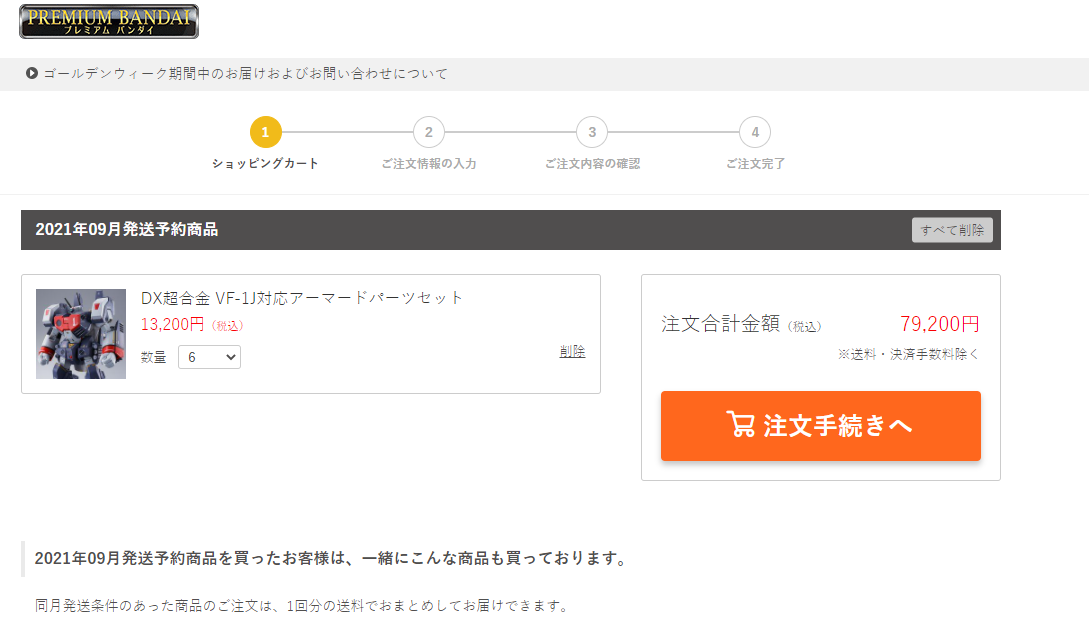This screenshot has height=626, width=1089.
Task: Select step 2 order information circle
Action: coord(429,132)
